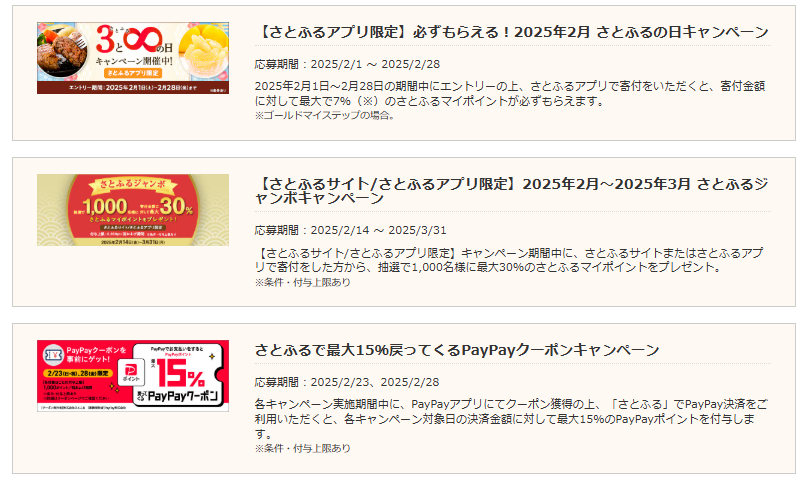
Task: Click the 2025年2月 さとふるの日キャンペーン title
Action: 512,32
